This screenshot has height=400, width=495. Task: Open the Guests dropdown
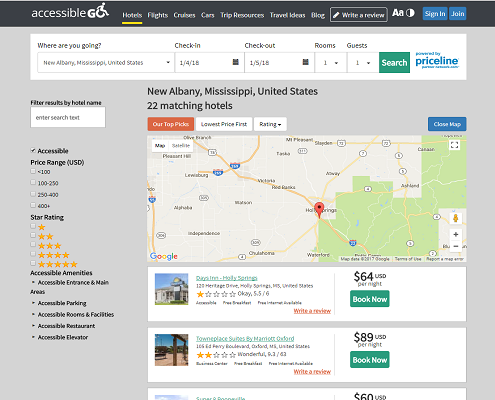(x=363, y=62)
